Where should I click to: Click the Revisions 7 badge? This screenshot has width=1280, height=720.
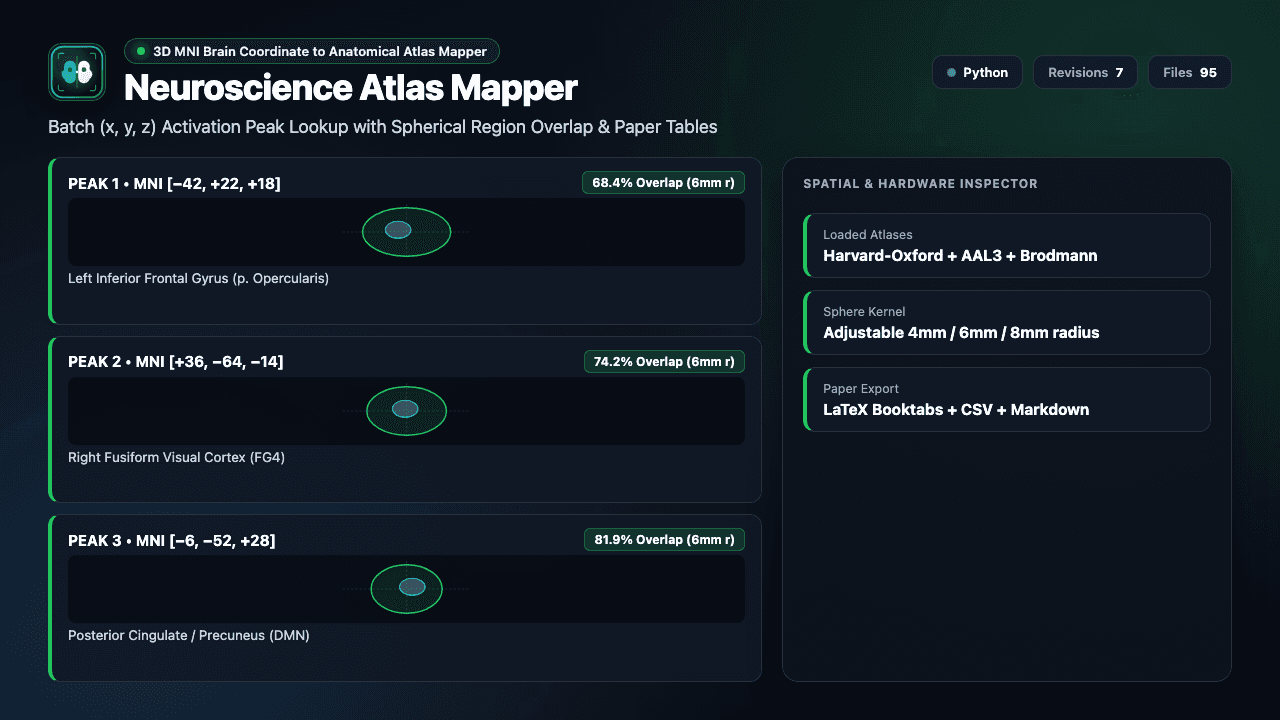pyautogui.click(x=1085, y=72)
